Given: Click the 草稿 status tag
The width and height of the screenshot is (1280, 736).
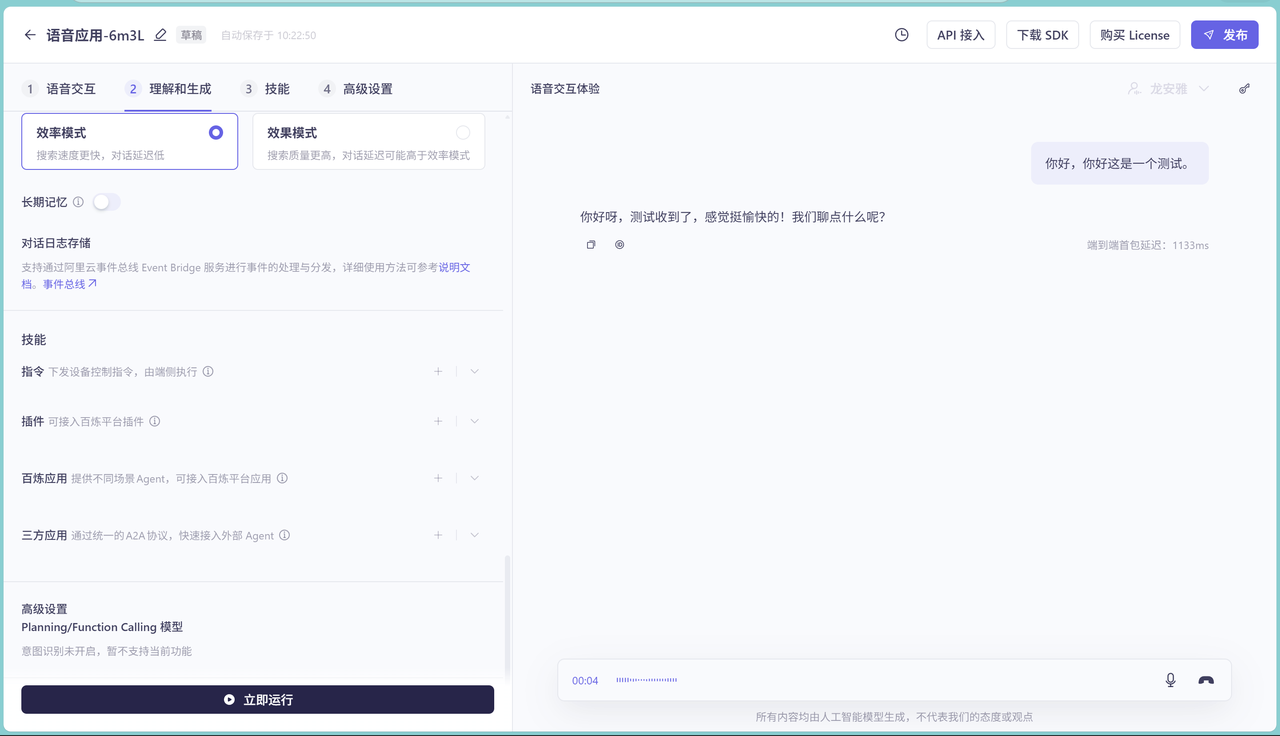Looking at the screenshot, I should click(191, 35).
